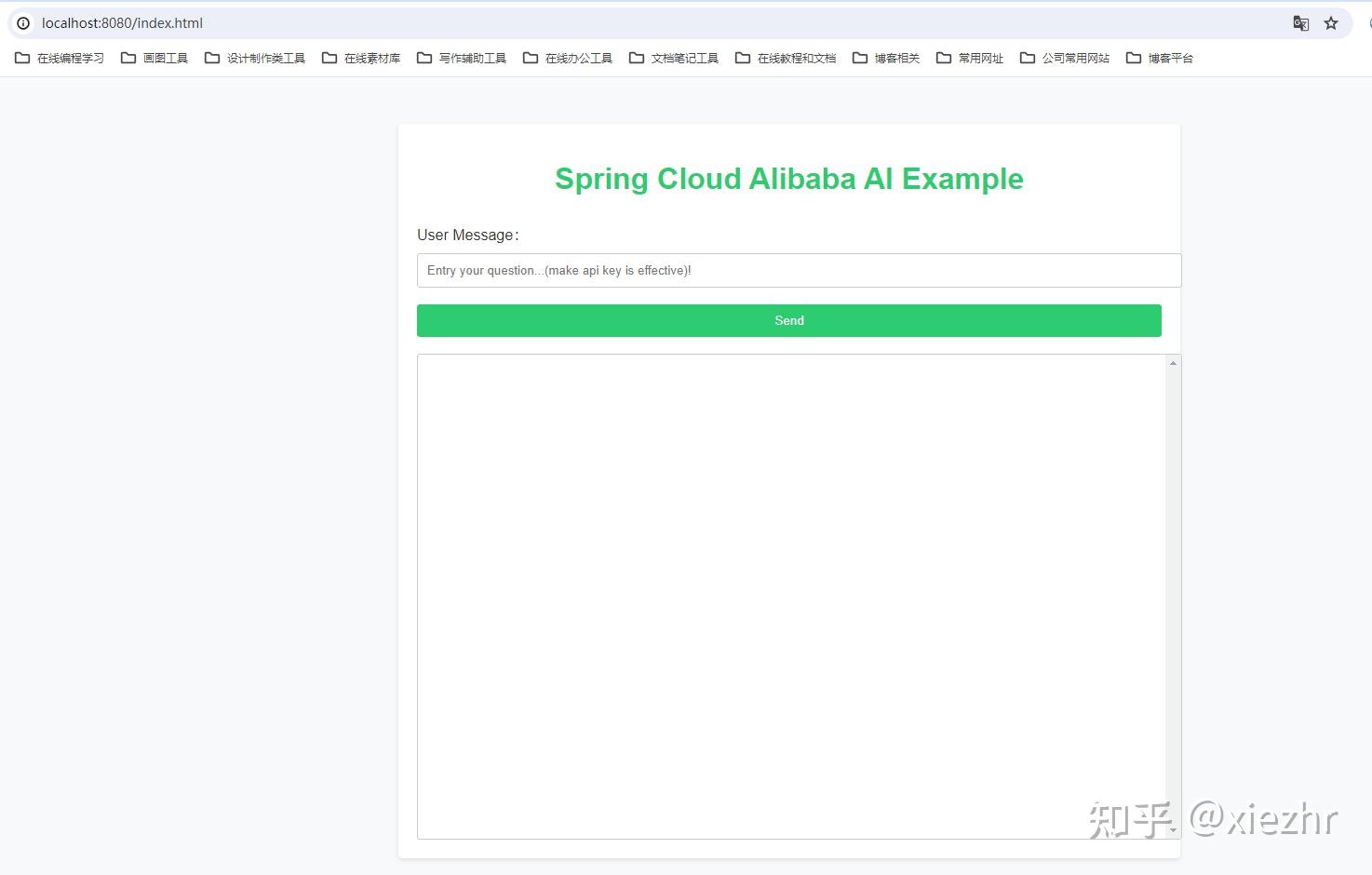Click the response area scrollbar on the right
Viewport: 1372px width, 875px height.
(1172, 596)
